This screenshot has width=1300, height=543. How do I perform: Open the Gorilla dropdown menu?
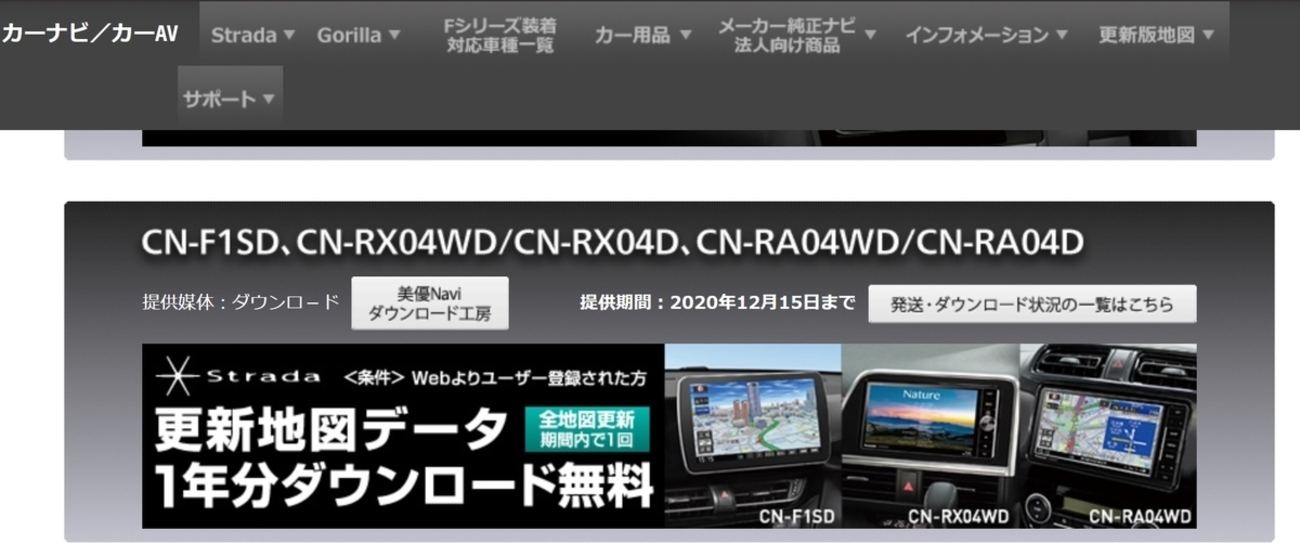pyautogui.click(x=358, y=35)
